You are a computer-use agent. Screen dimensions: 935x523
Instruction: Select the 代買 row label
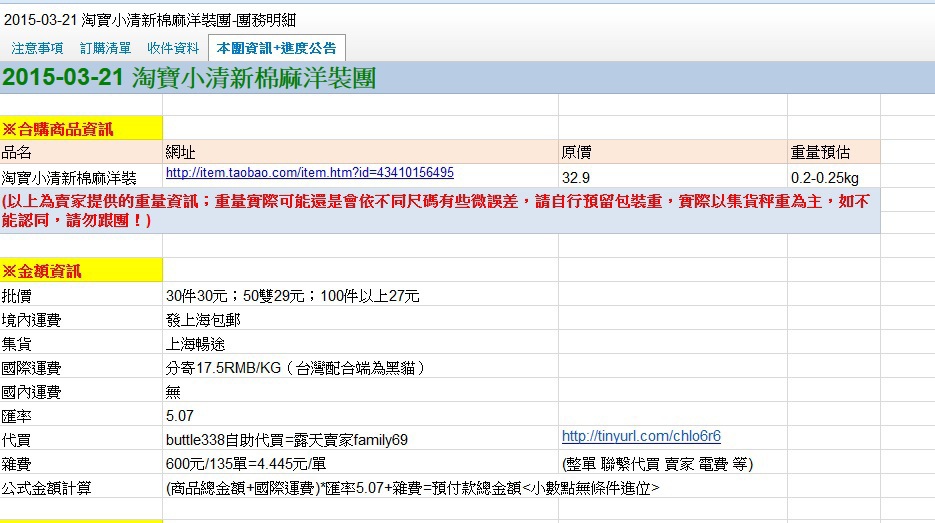click(81, 440)
